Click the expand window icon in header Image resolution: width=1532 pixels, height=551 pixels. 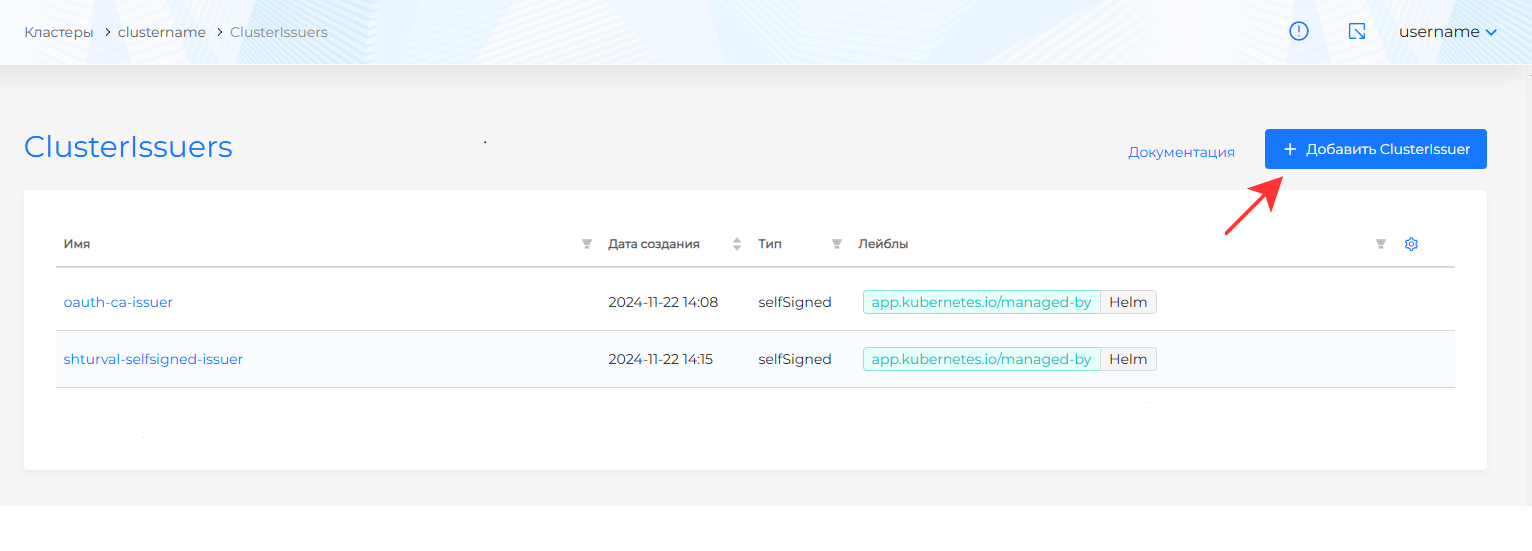1357,32
